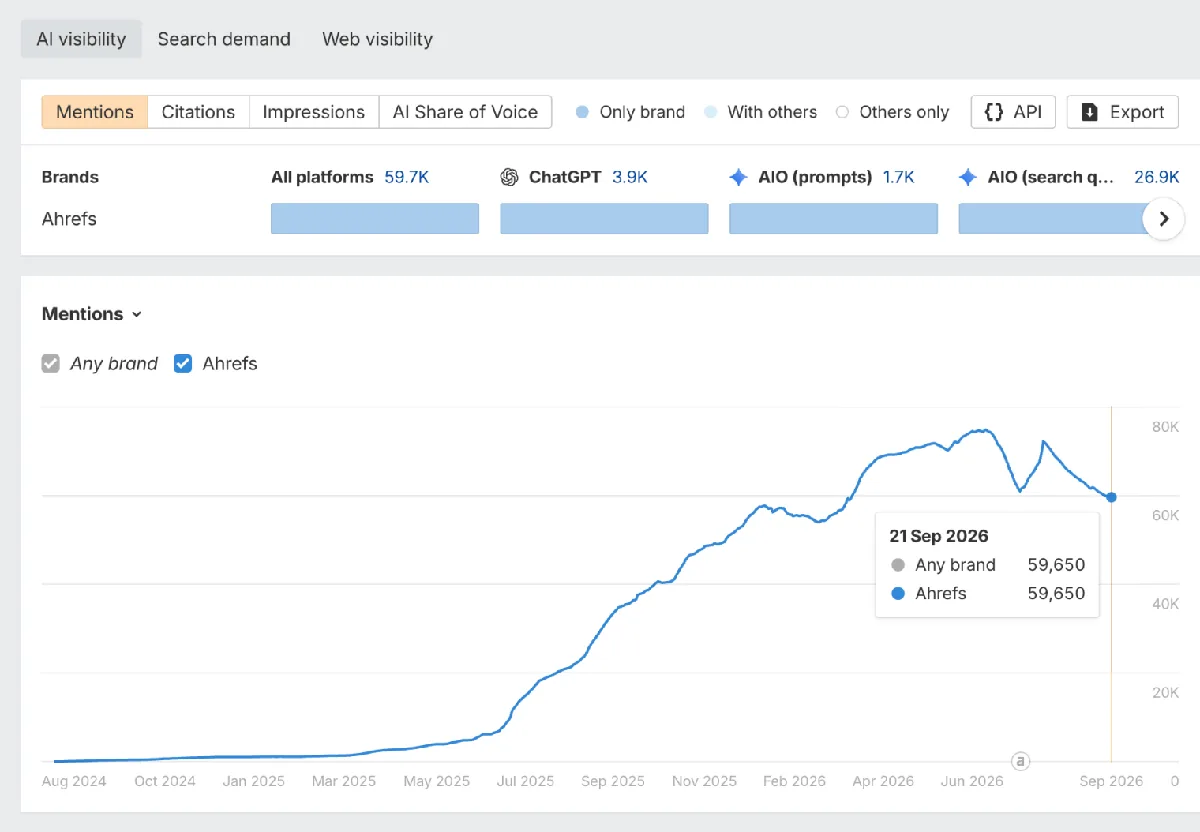Toggle the Any brand checkbox

(x=50, y=364)
